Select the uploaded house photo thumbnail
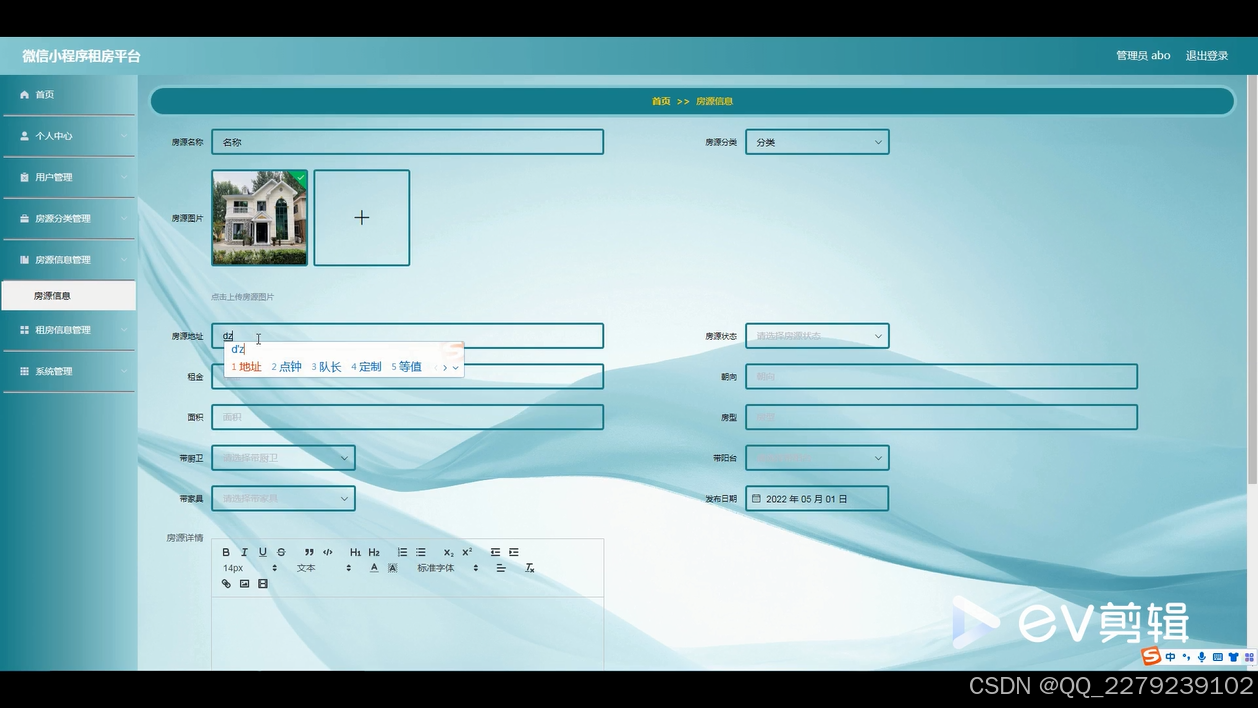Viewport: 1258px width, 708px height. 260,218
